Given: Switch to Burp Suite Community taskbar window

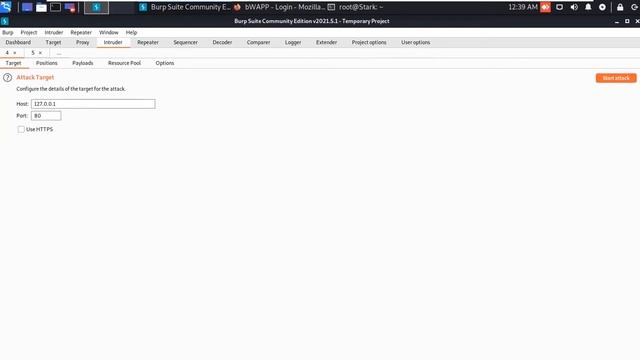Looking at the screenshot, I should coord(184,7).
